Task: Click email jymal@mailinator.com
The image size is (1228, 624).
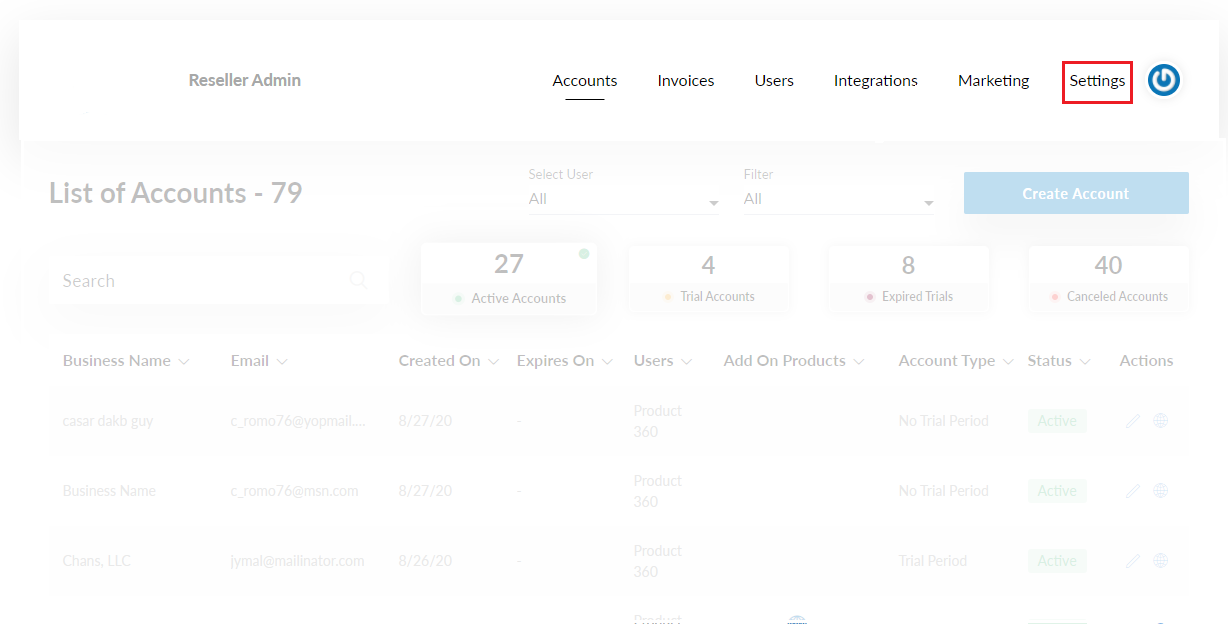Action: point(297,561)
